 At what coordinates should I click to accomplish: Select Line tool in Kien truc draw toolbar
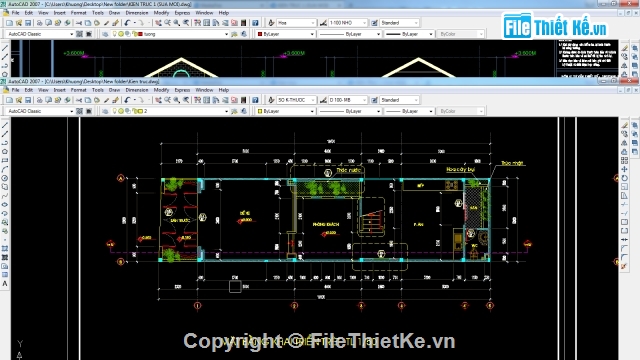point(5,125)
